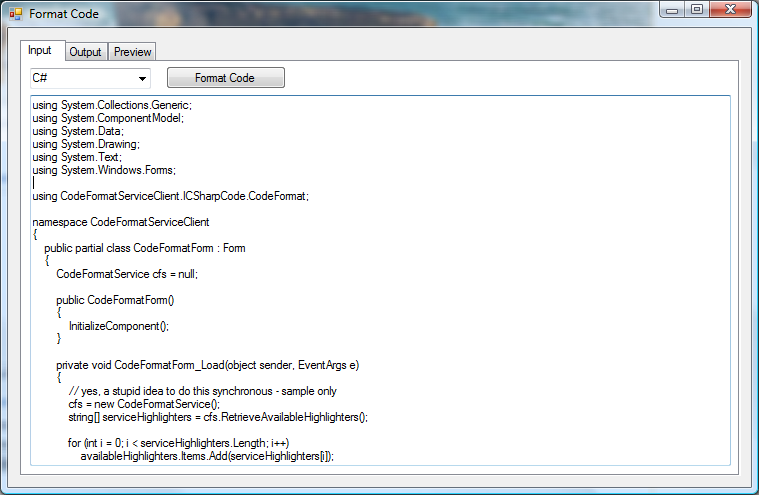Click the 'public partial class CodeFormatForm' line
The image size is (759, 495).
pyautogui.click(x=145, y=248)
